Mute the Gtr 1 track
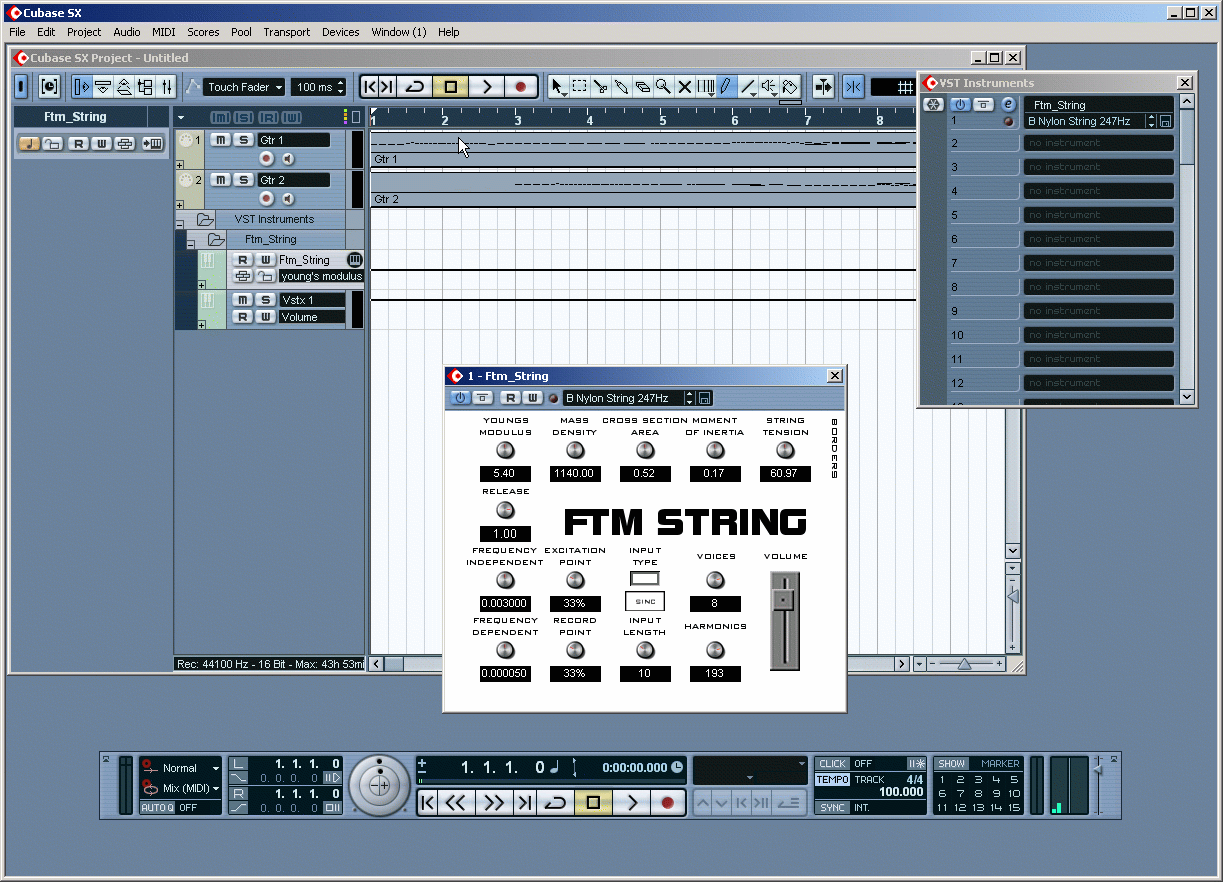This screenshot has width=1223, height=882. tap(221, 140)
